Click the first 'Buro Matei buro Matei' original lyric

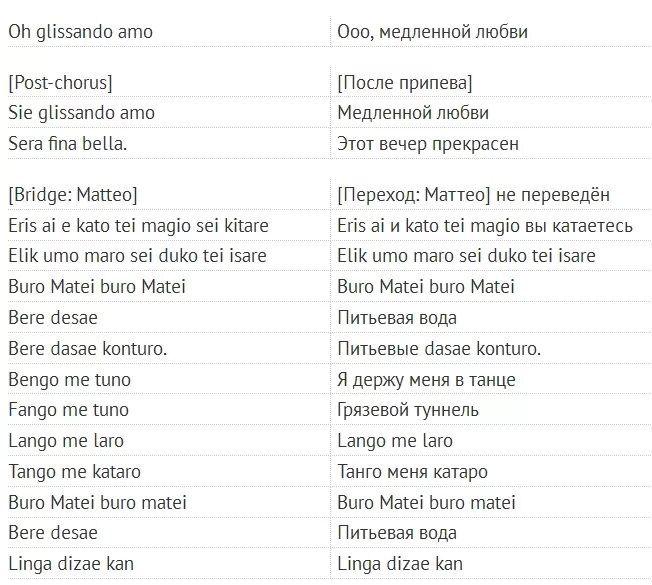pos(97,287)
